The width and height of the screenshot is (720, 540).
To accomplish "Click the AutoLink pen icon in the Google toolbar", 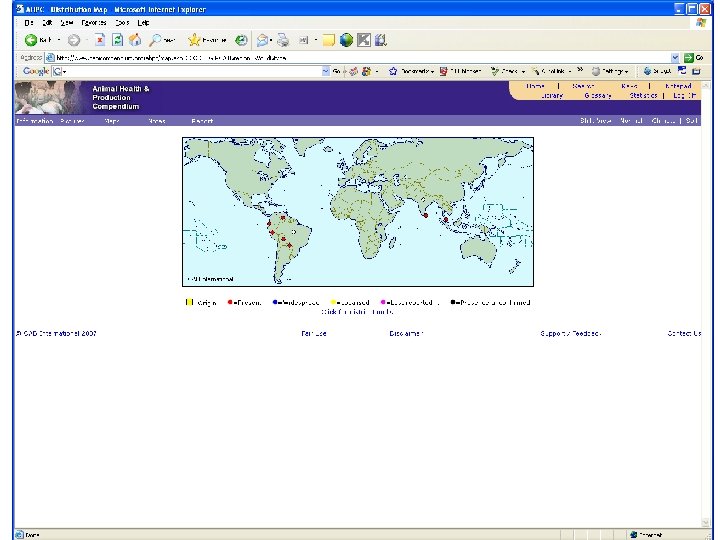I will [x=535, y=71].
